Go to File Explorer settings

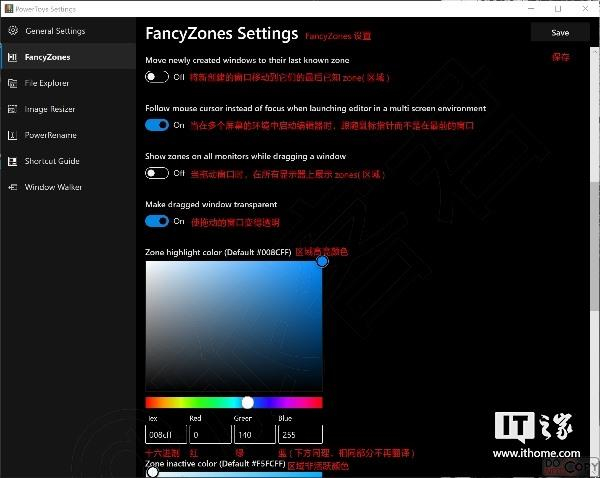[68, 83]
